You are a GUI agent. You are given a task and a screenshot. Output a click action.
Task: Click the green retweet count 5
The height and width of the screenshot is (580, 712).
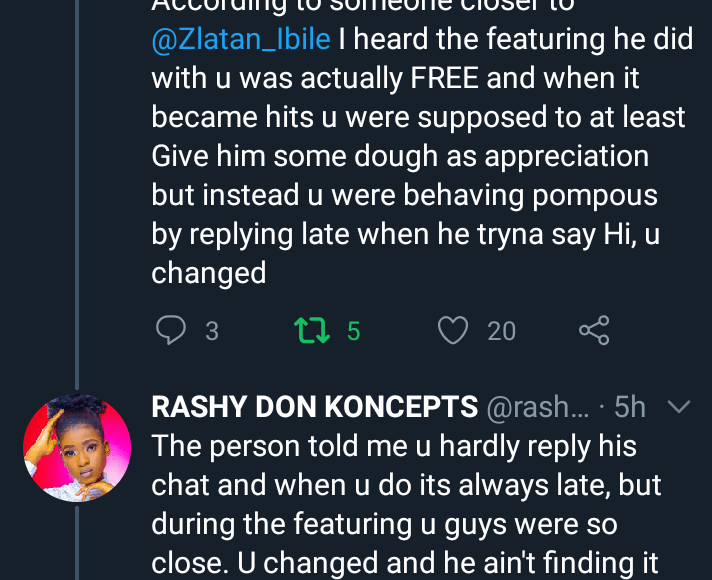point(353,331)
